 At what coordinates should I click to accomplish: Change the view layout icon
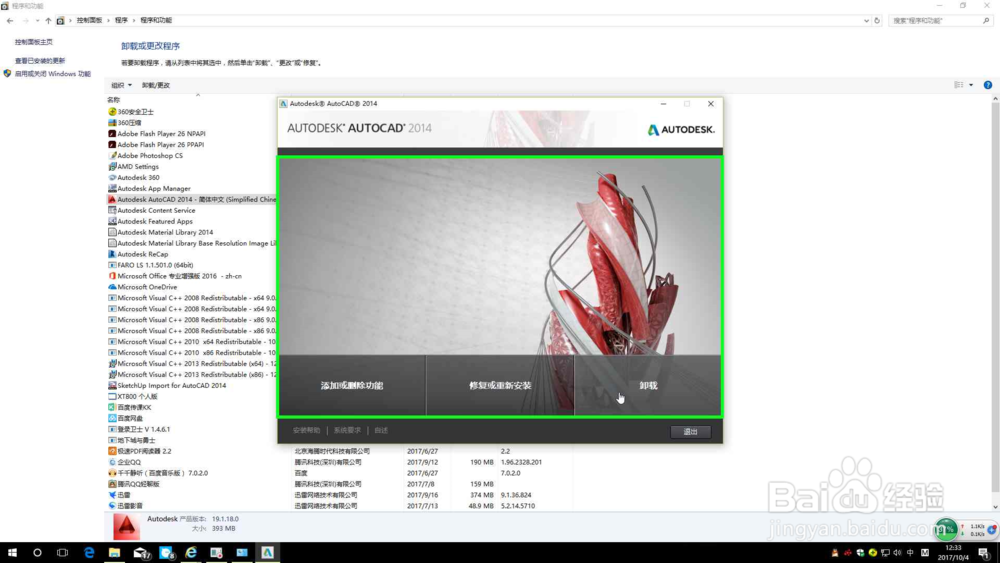coord(959,85)
